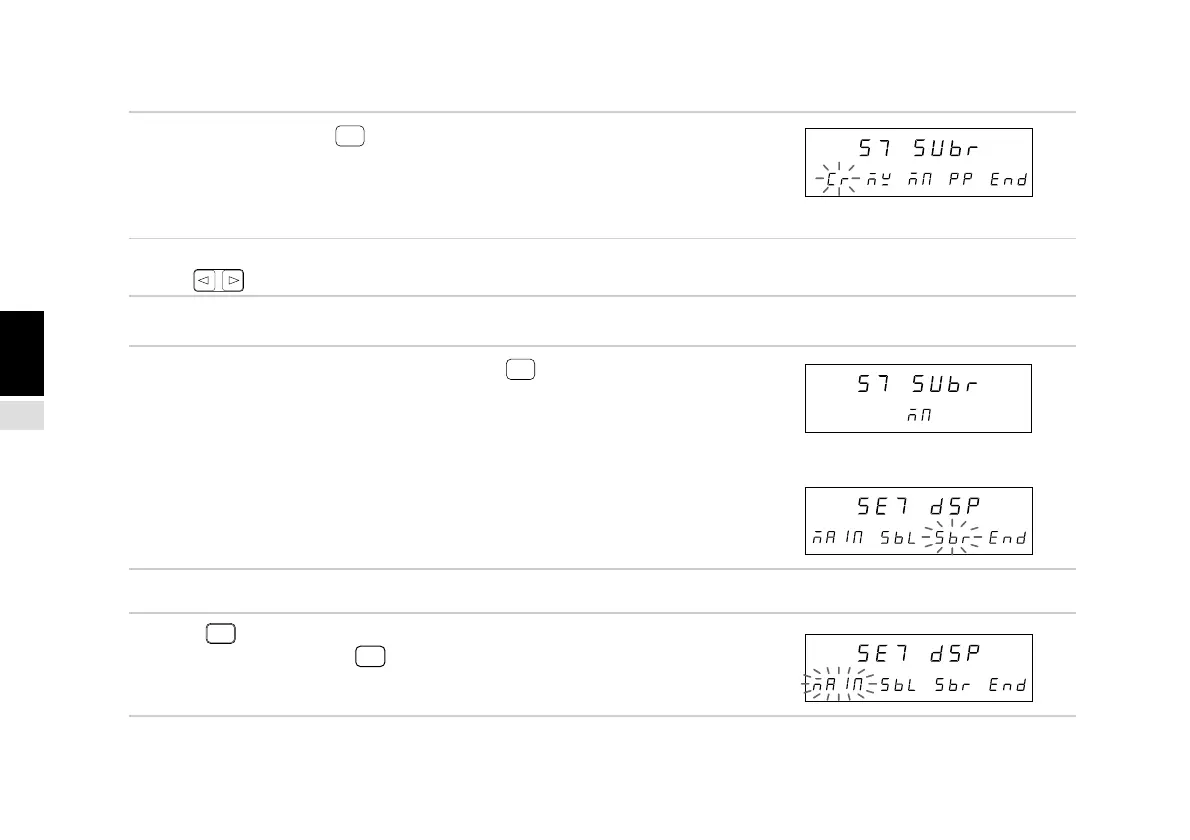The width and height of the screenshot is (1190, 840).
Task: Click the lone option in the second ST SUbr display
Action: pos(919,416)
